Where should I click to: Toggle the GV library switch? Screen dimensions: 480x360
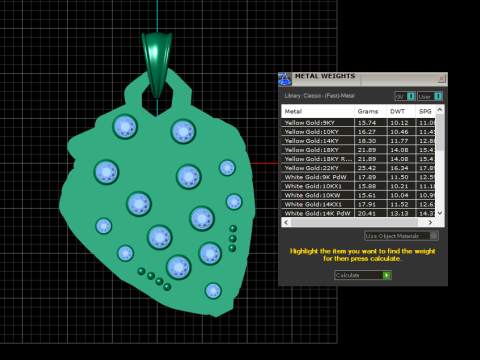tap(405, 96)
